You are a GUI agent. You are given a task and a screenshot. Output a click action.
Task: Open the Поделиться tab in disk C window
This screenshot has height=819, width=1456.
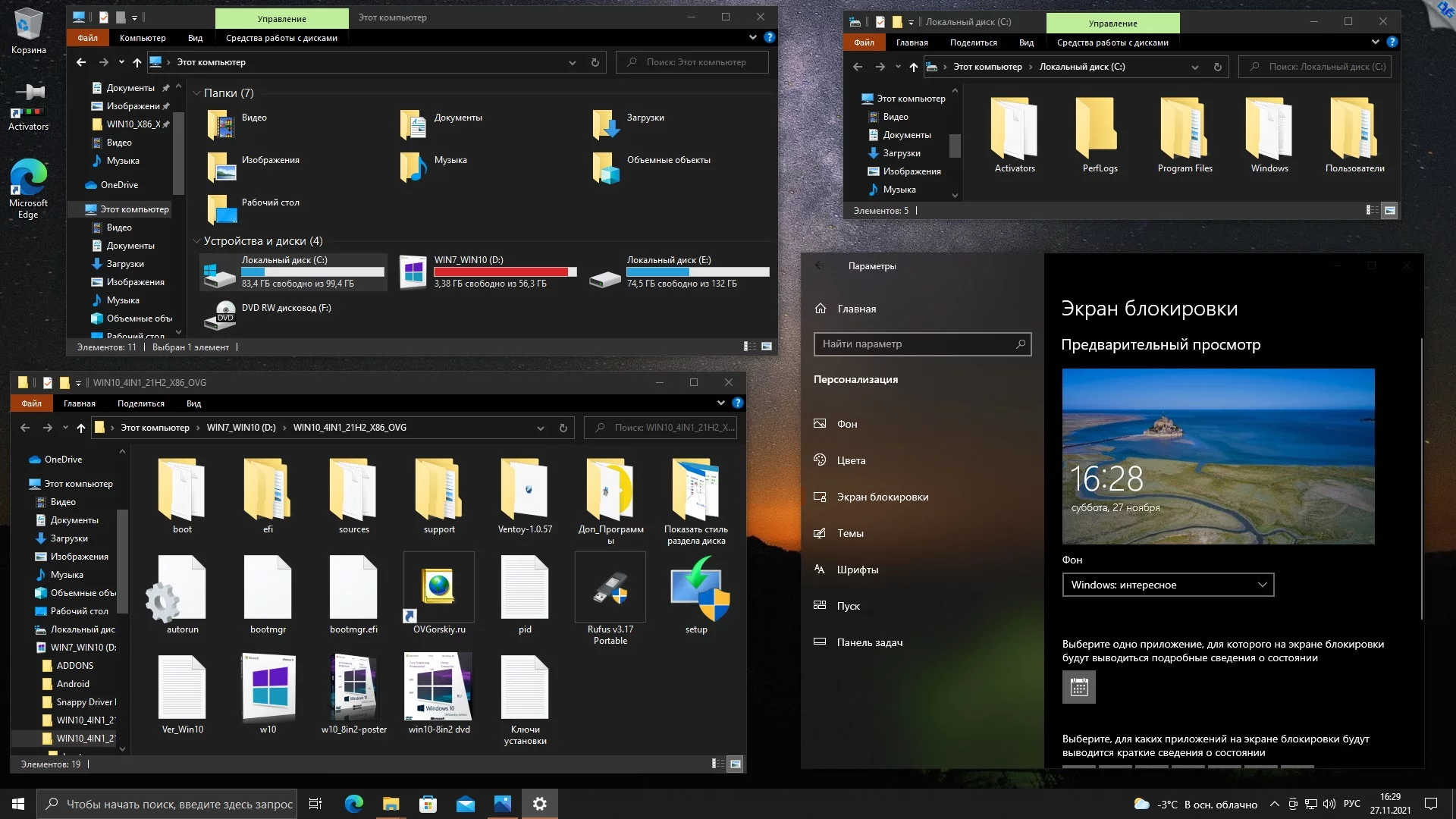(973, 42)
